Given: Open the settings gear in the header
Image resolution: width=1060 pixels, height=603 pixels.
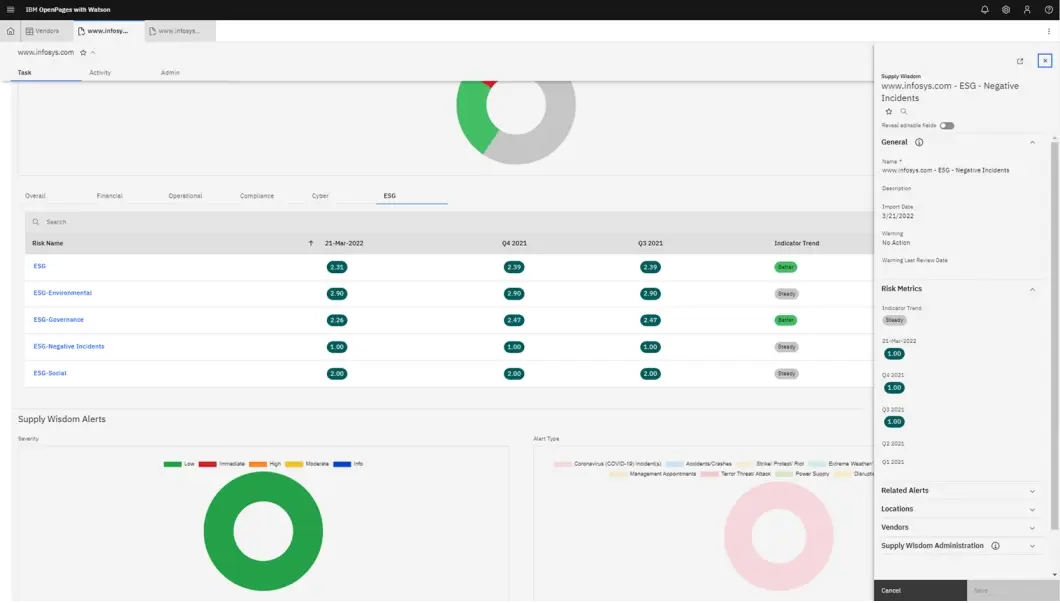Looking at the screenshot, I should point(1005,9).
